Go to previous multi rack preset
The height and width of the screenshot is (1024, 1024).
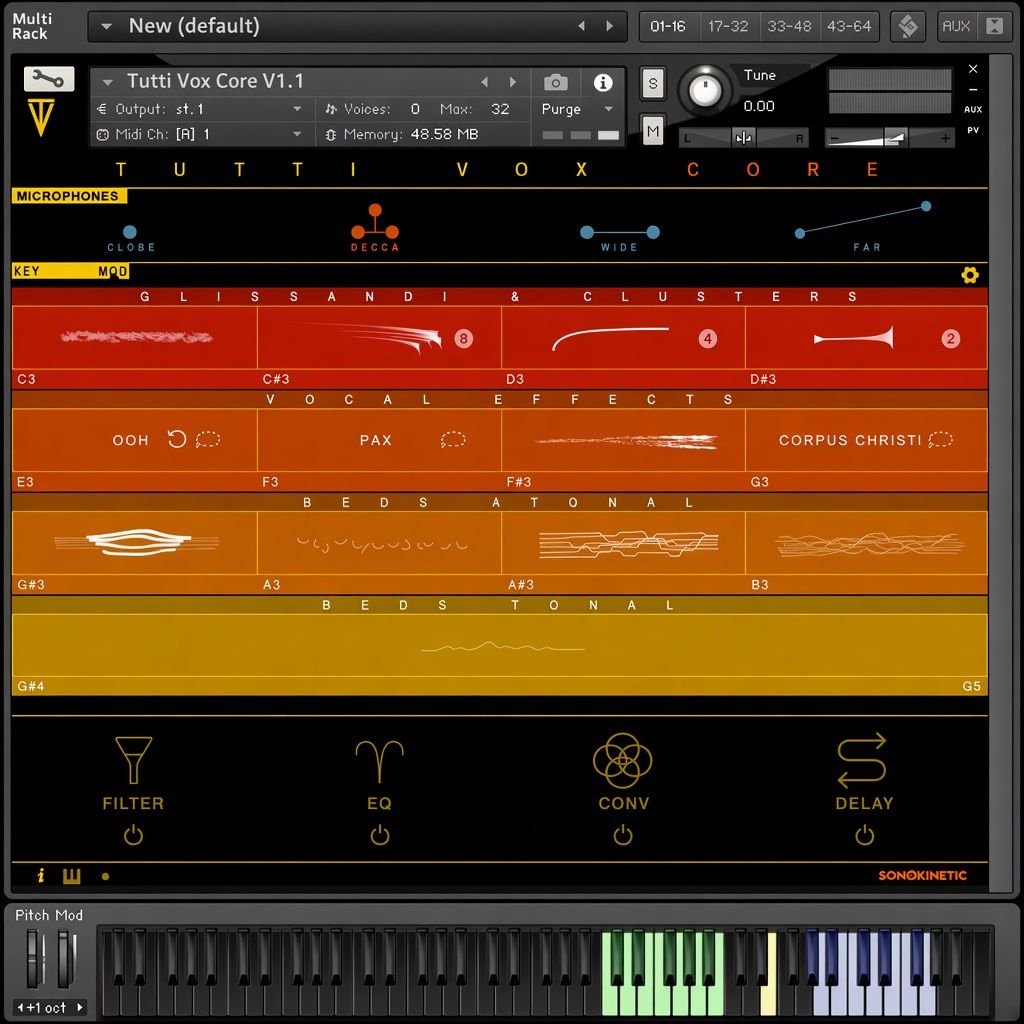coord(581,26)
